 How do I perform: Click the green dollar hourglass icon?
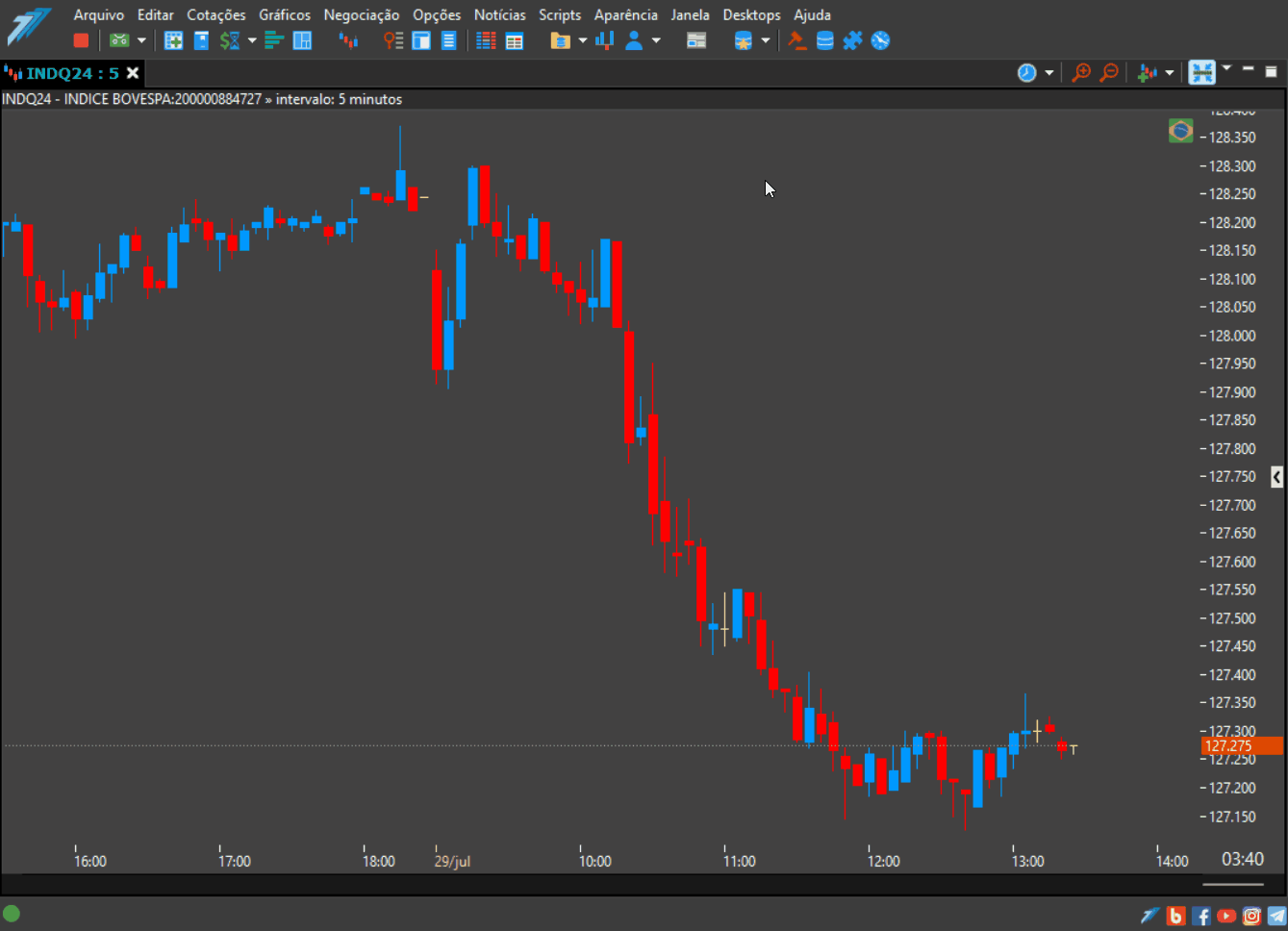coord(230,40)
